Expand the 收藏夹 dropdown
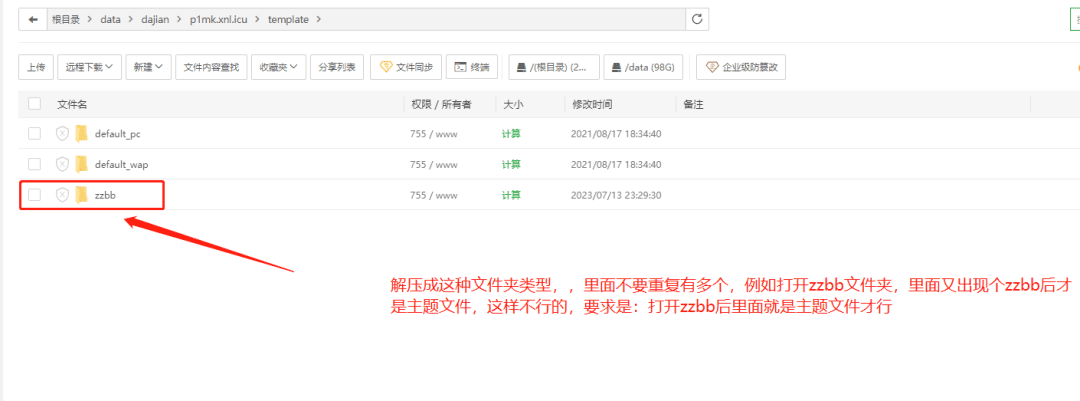1080x401 pixels. (278, 67)
